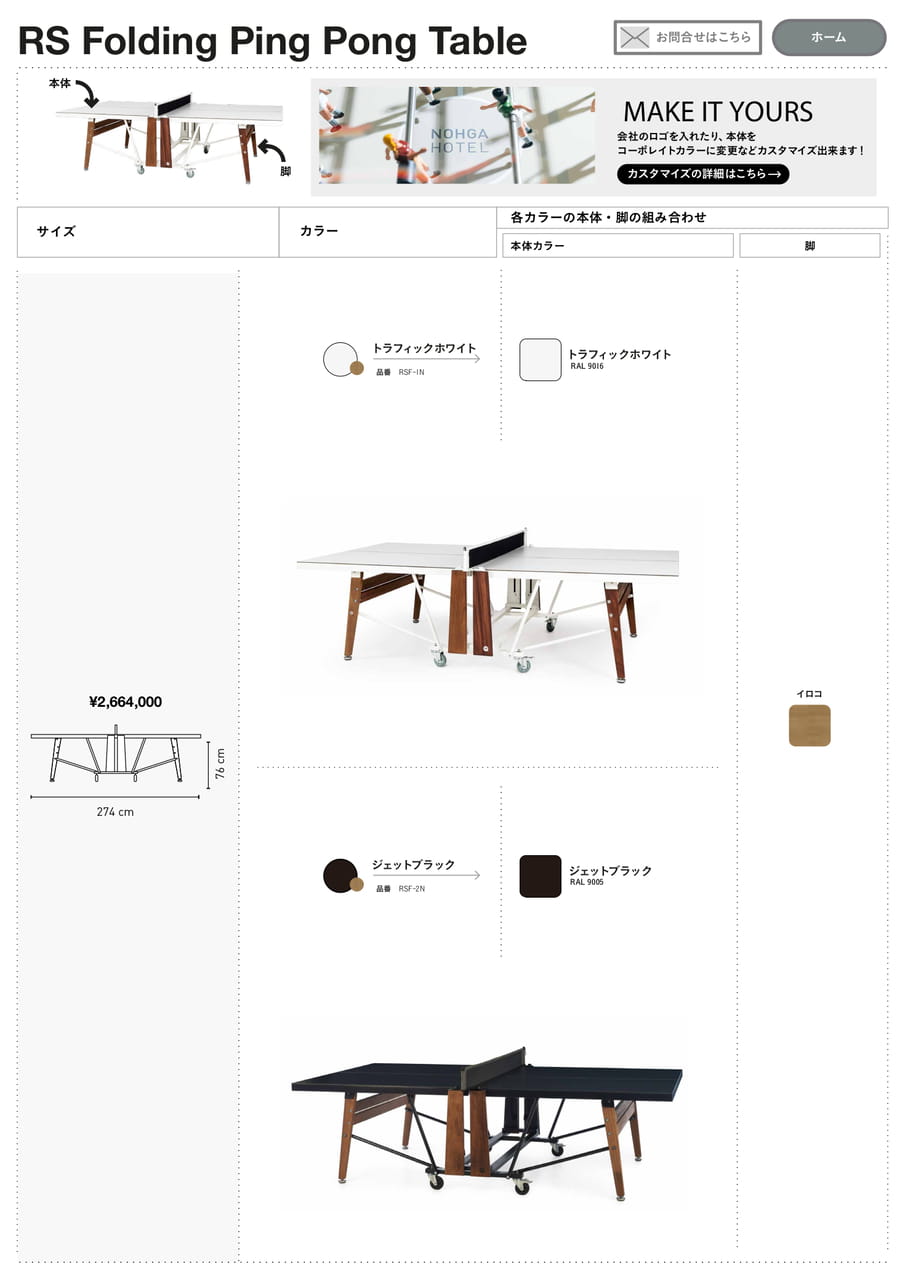Open the NOHGA HOTEL banner image

click(457, 135)
